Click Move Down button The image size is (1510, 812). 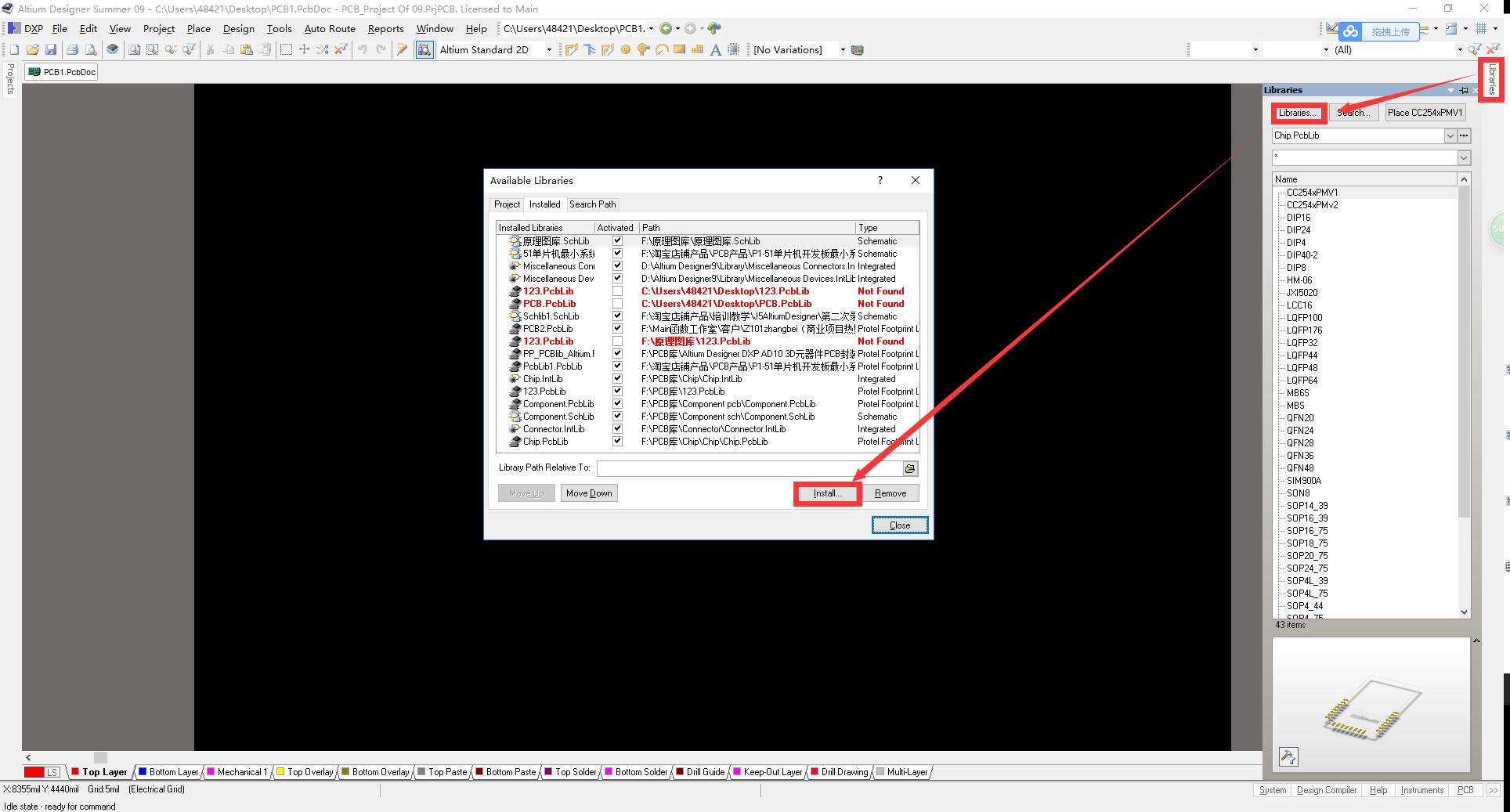point(589,493)
